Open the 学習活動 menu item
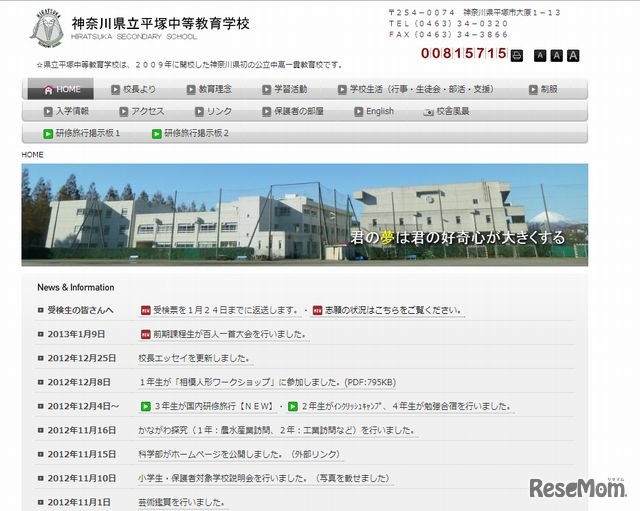The image size is (640, 511). (284, 89)
